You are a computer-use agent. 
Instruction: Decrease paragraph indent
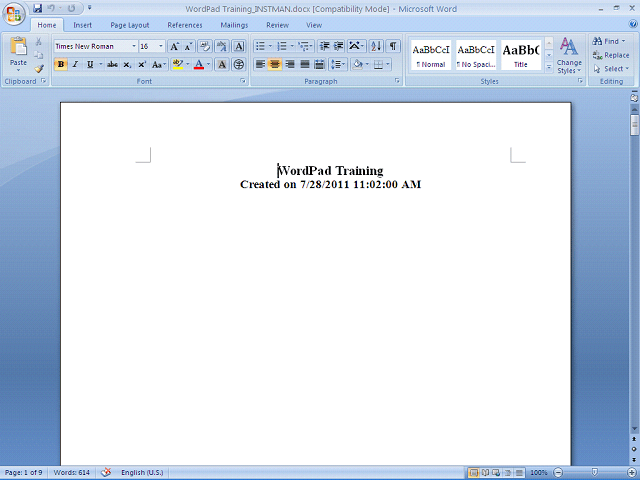[324, 47]
